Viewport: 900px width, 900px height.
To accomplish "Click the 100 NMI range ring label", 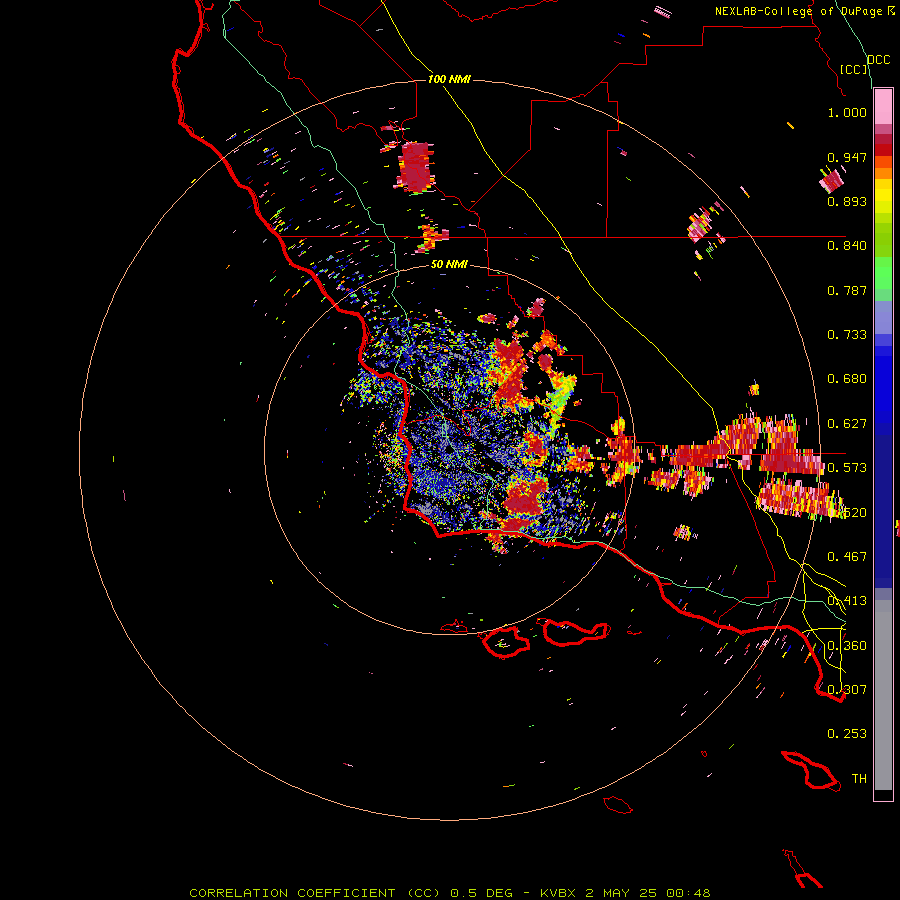I will [x=449, y=79].
